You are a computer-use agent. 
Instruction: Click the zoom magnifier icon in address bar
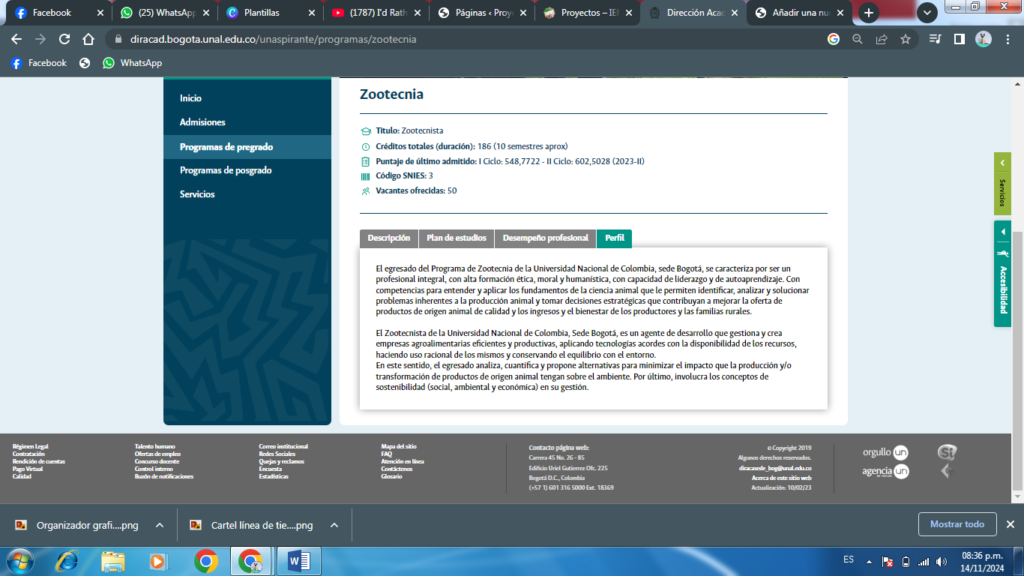coord(858,39)
